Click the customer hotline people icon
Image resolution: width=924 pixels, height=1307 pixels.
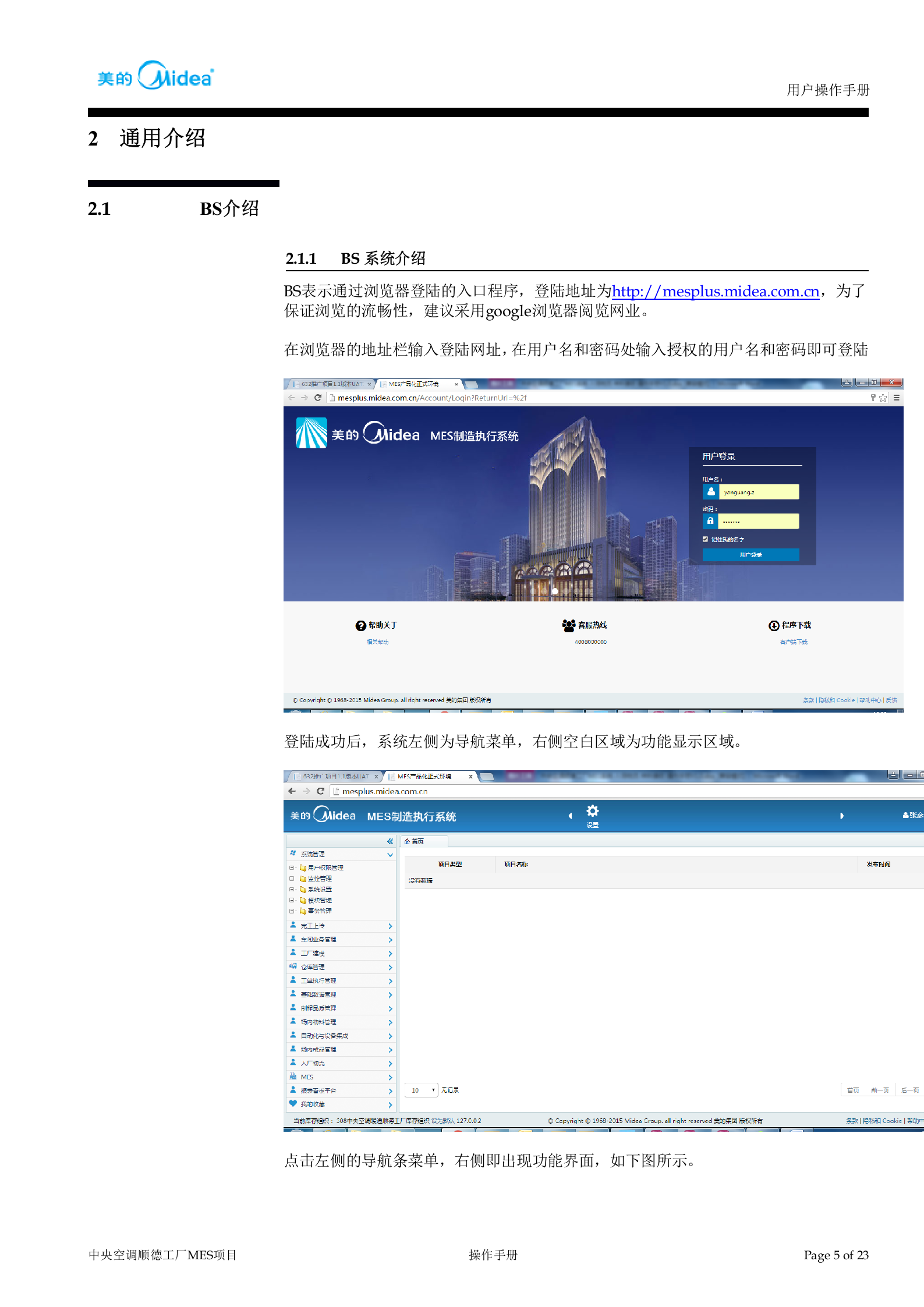(x=569, y=625)
